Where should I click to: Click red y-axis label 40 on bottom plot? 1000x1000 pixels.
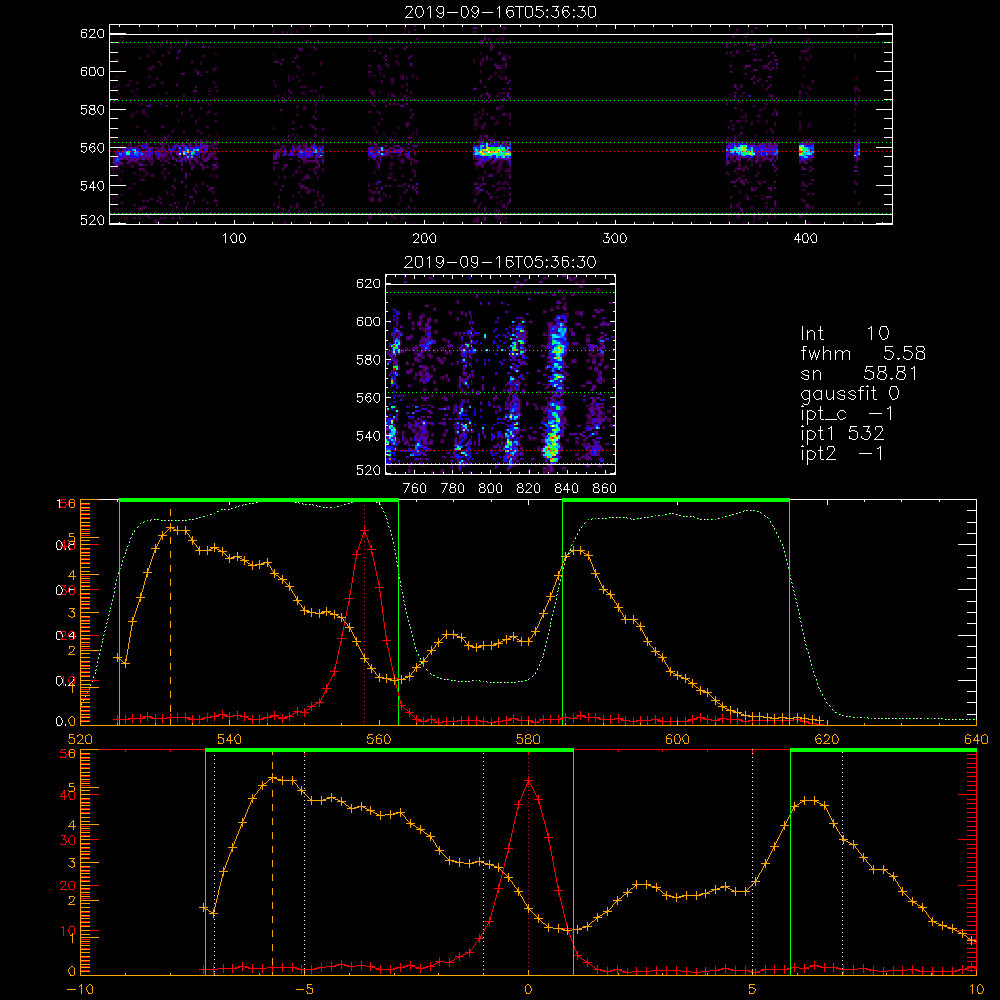(x=68, y=795)
